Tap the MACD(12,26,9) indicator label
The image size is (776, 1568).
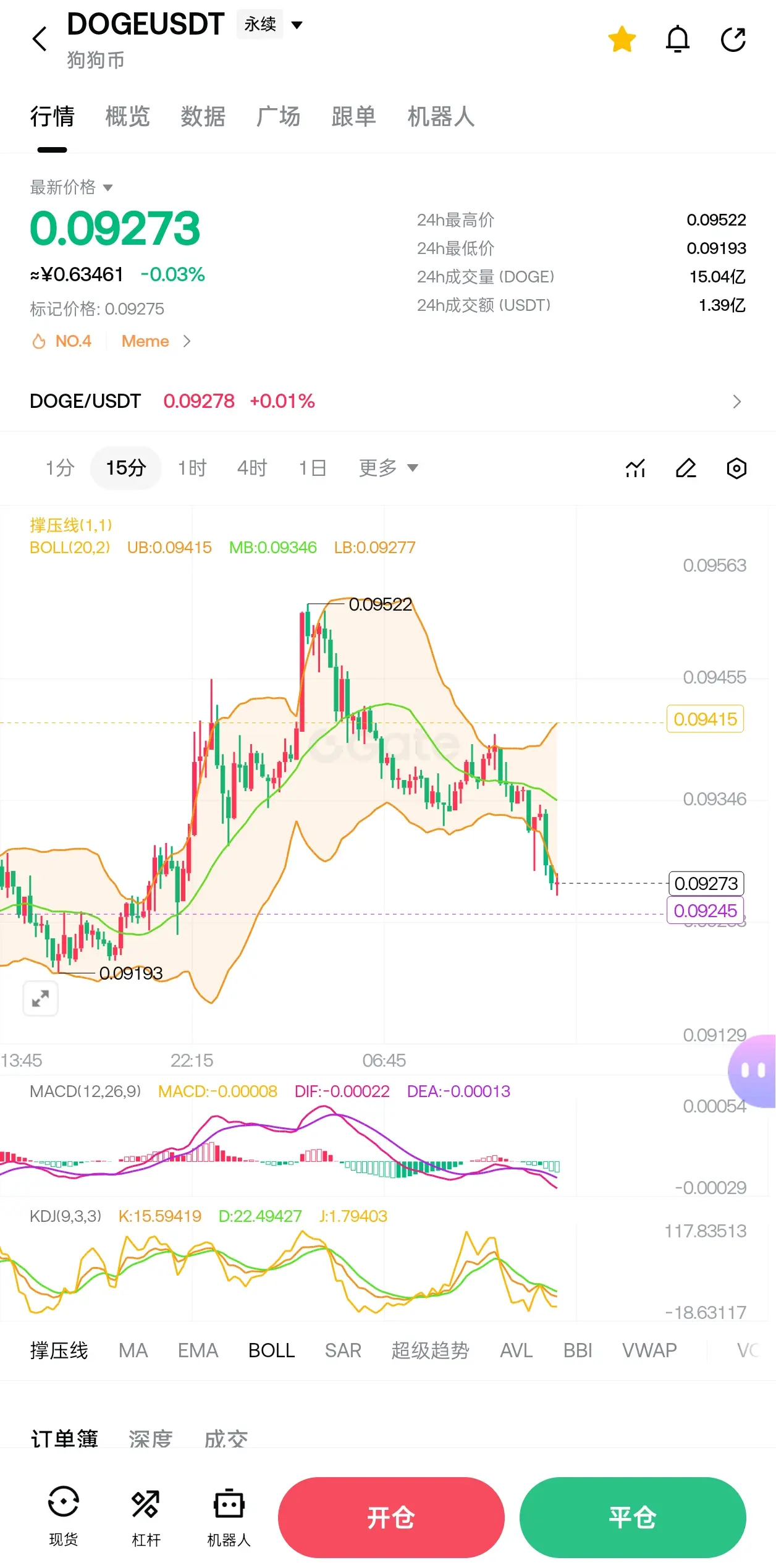pyautogui.click(x=85, y=1091)
